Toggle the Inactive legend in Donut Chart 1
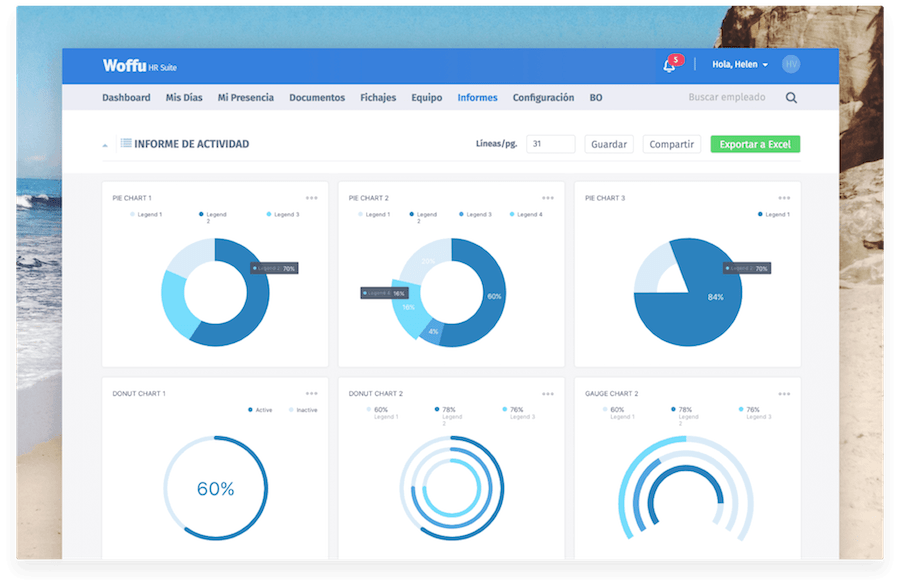 click(303, 410)
